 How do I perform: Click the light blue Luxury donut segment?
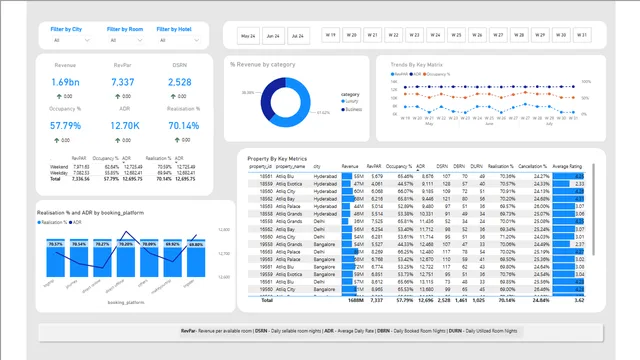pyautogui.click(x=302, y=107)
